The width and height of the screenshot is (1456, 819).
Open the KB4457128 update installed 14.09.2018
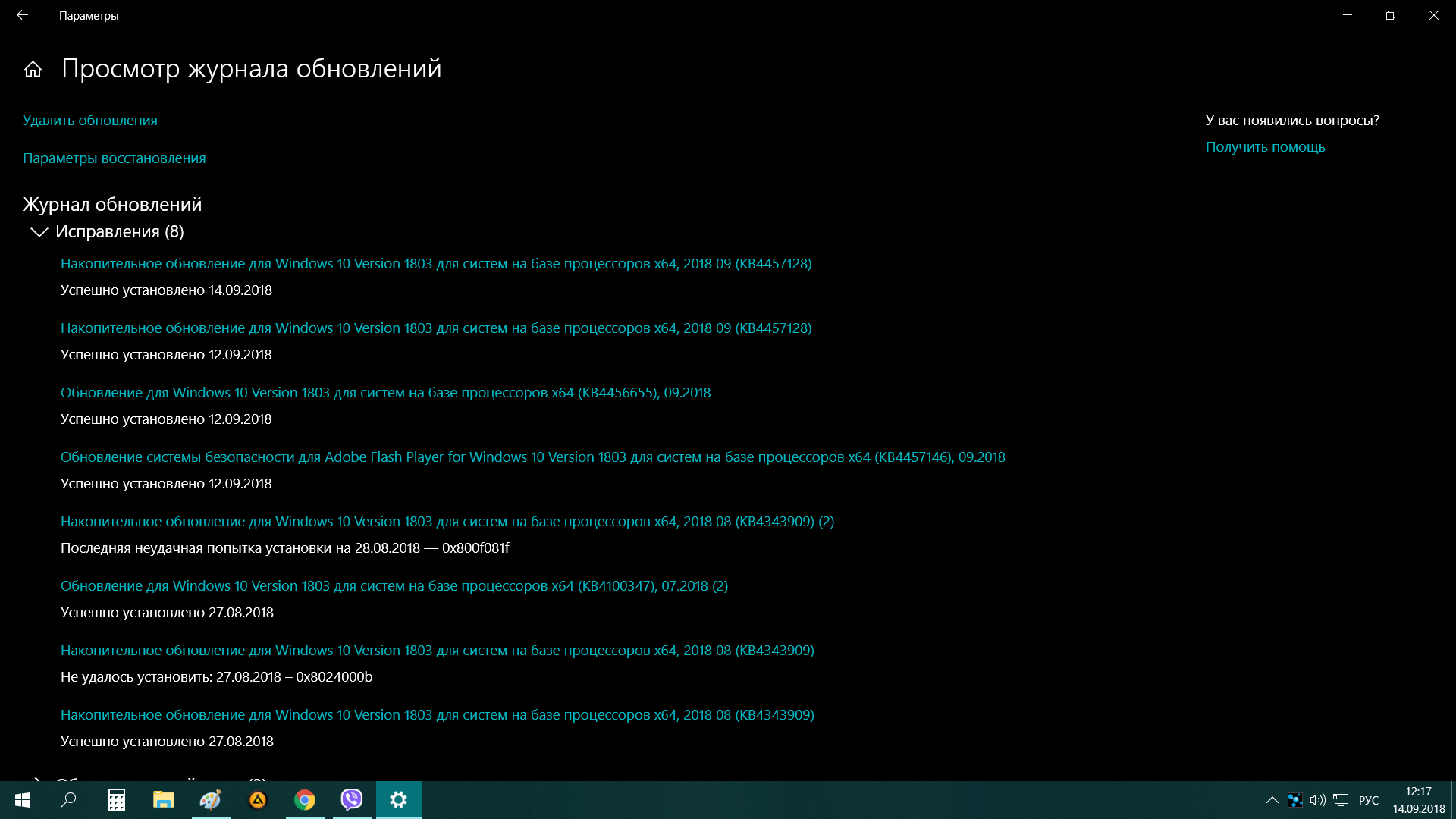[435, 264]
